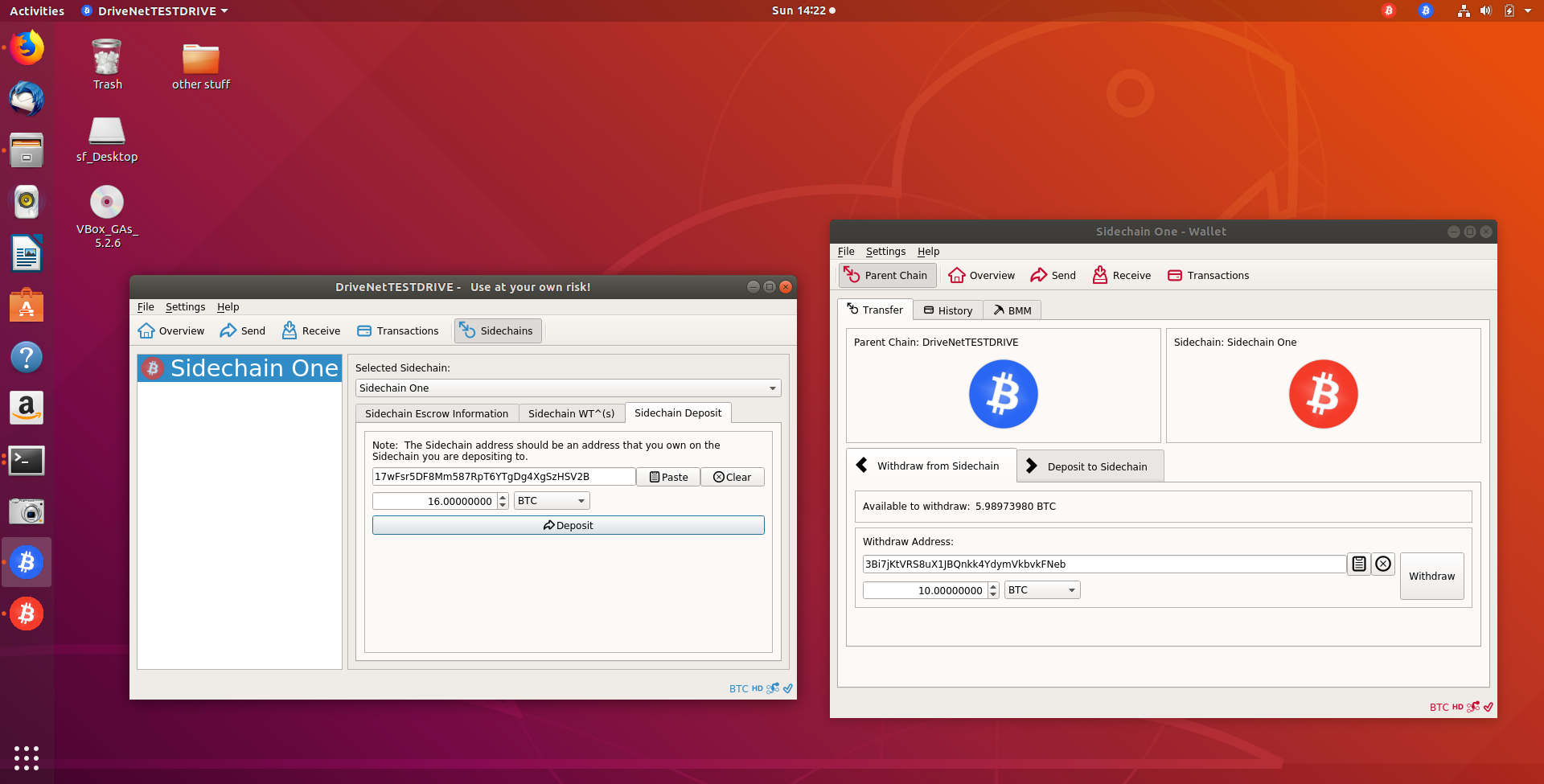1544x784 pixels.
Task: Open Settings menu in Sidechain One wallet
Action: pos(885,252)
